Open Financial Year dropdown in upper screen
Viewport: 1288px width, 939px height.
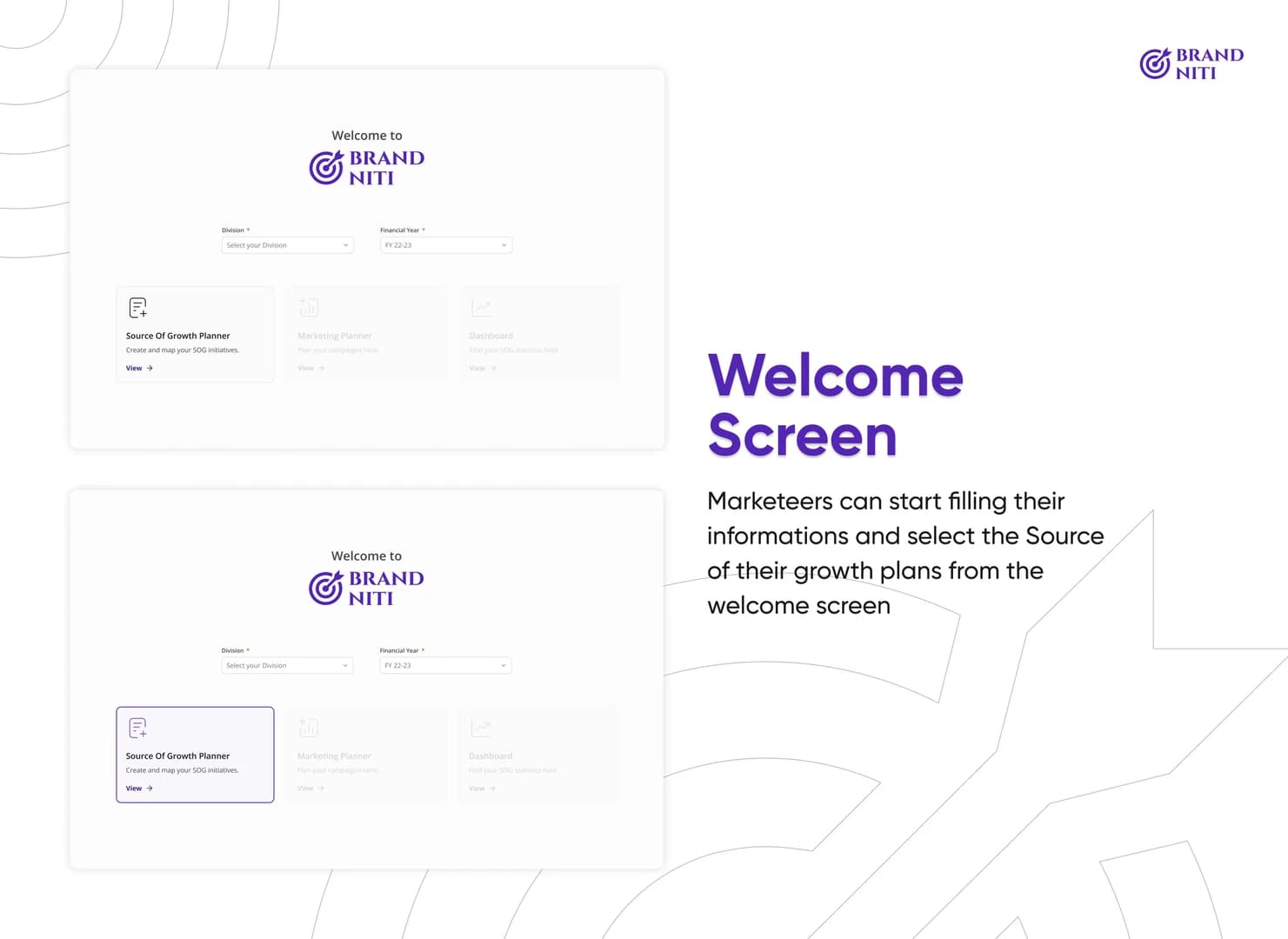pyautogui.click(x=445, y=245)
